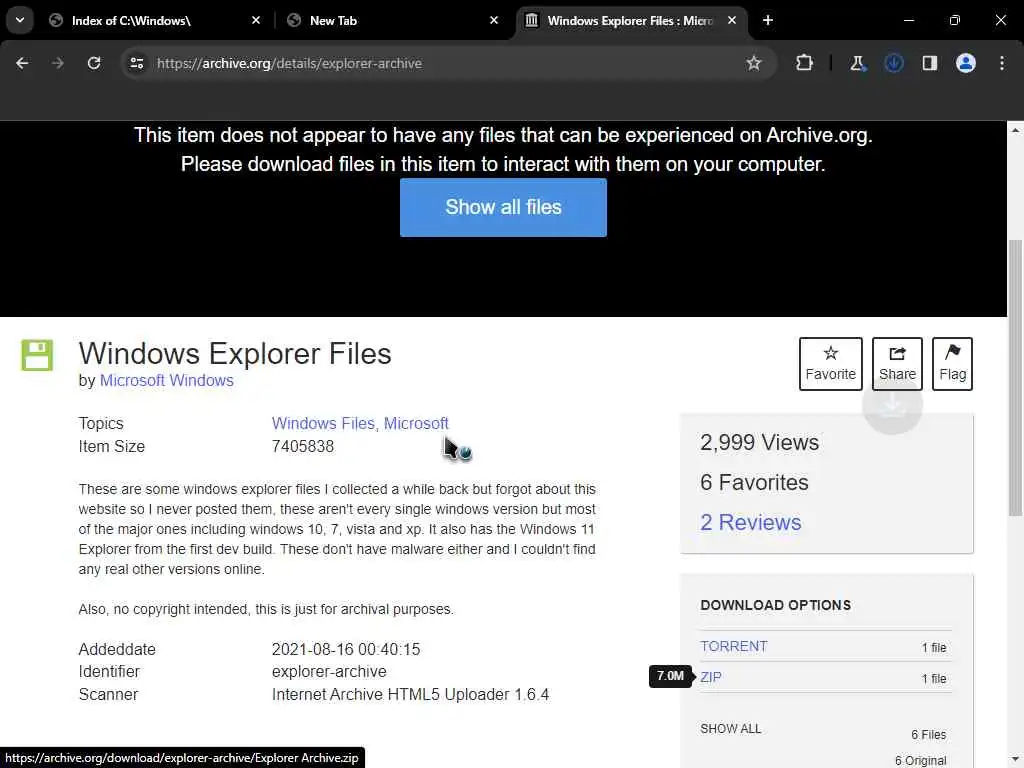Close the Index of C:\Windows\ tab
This screenshot has width=1024, height=768.
coord(256,20)
